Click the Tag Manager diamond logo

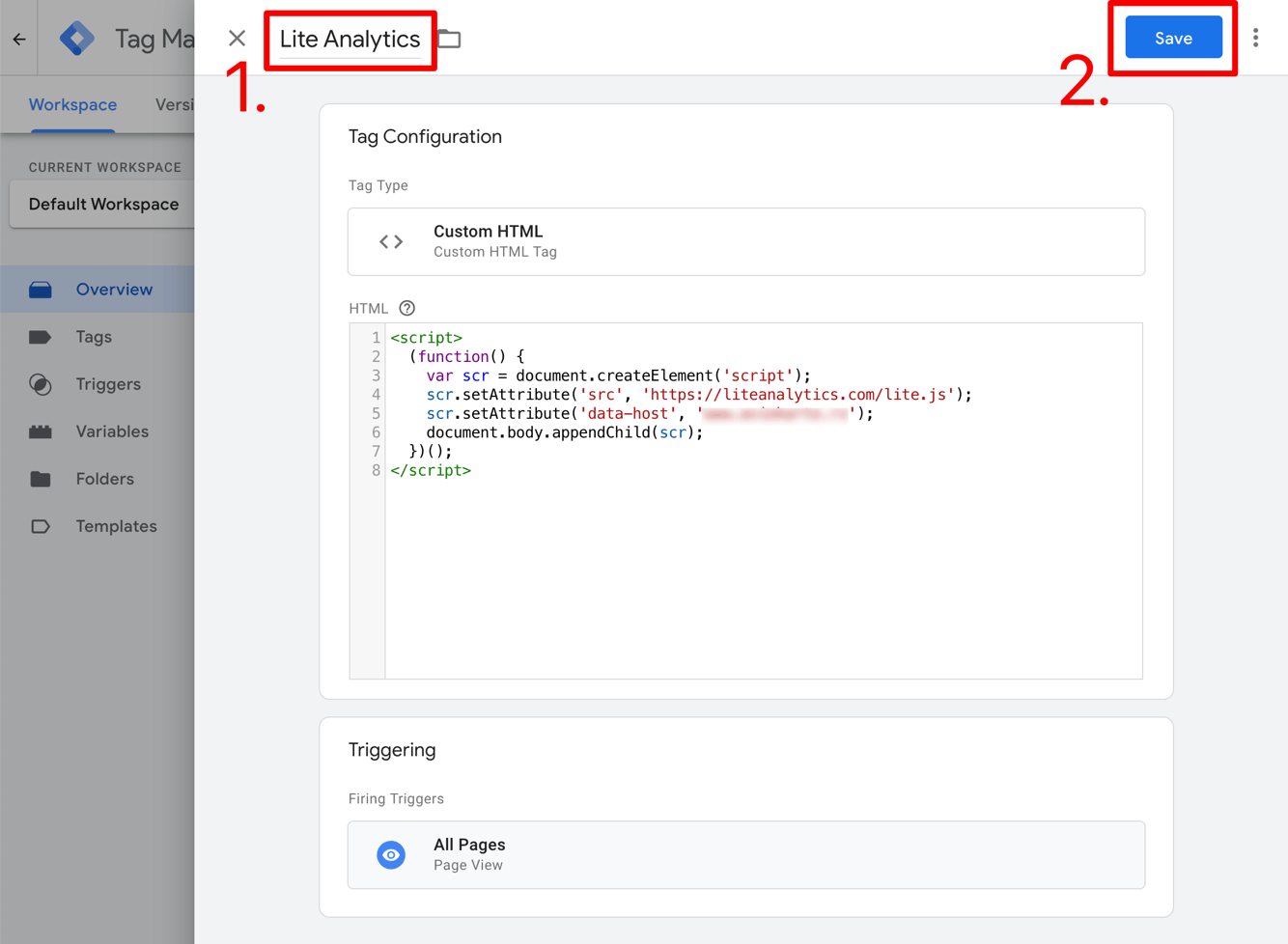coord(77,39)
